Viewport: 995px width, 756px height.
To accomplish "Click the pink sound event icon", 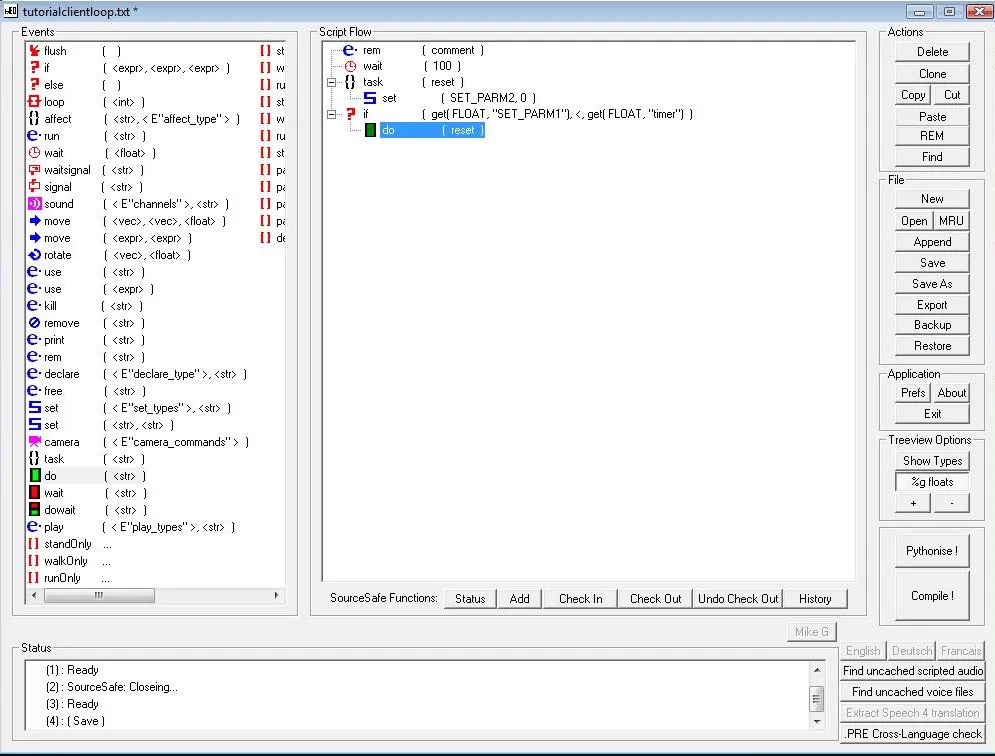I will [x=34, y=204].
